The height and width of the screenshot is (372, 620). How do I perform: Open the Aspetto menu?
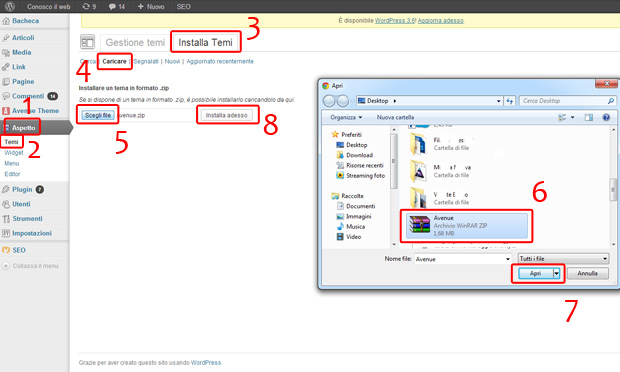[23, 128]
